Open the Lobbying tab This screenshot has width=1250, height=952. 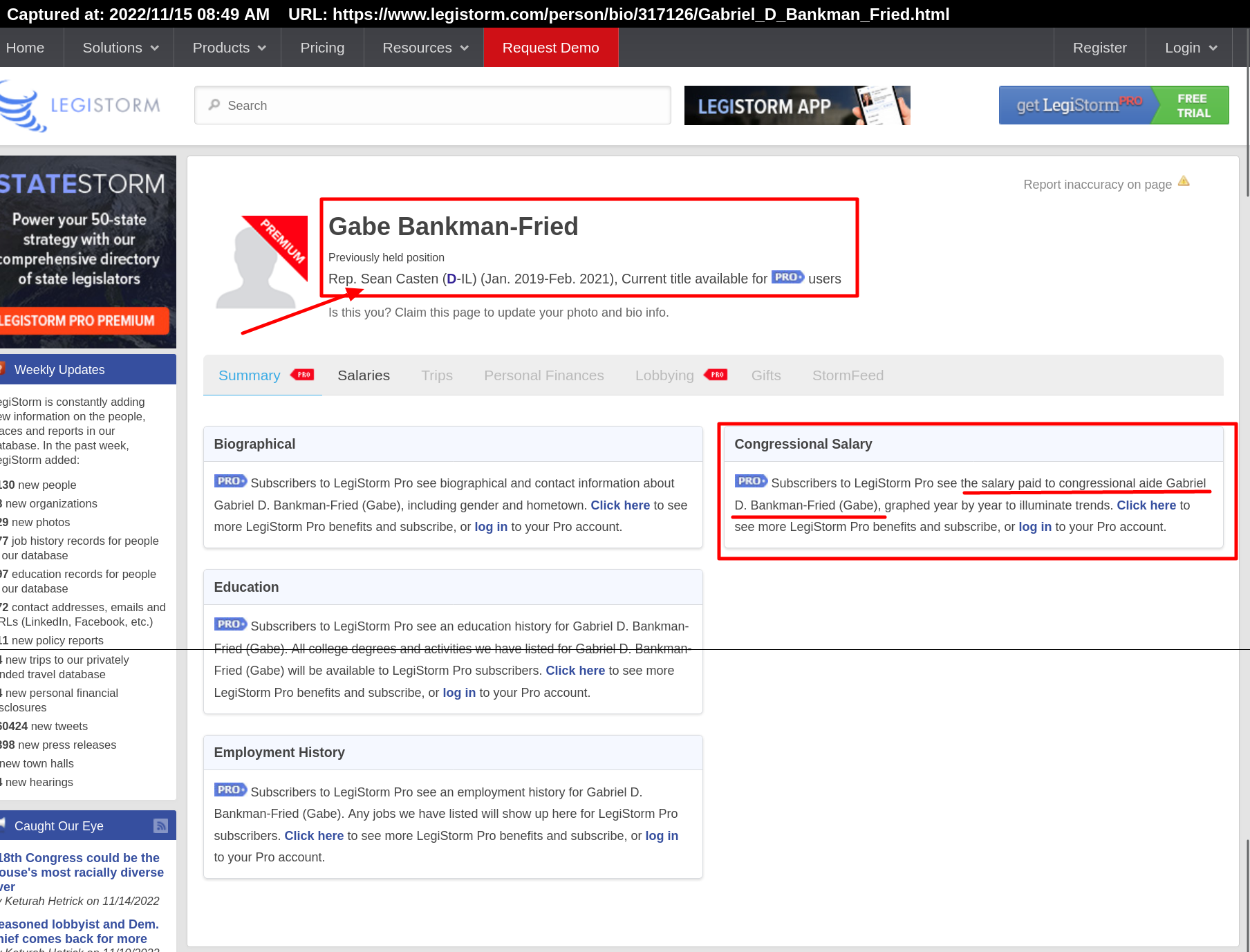point(664,375)
